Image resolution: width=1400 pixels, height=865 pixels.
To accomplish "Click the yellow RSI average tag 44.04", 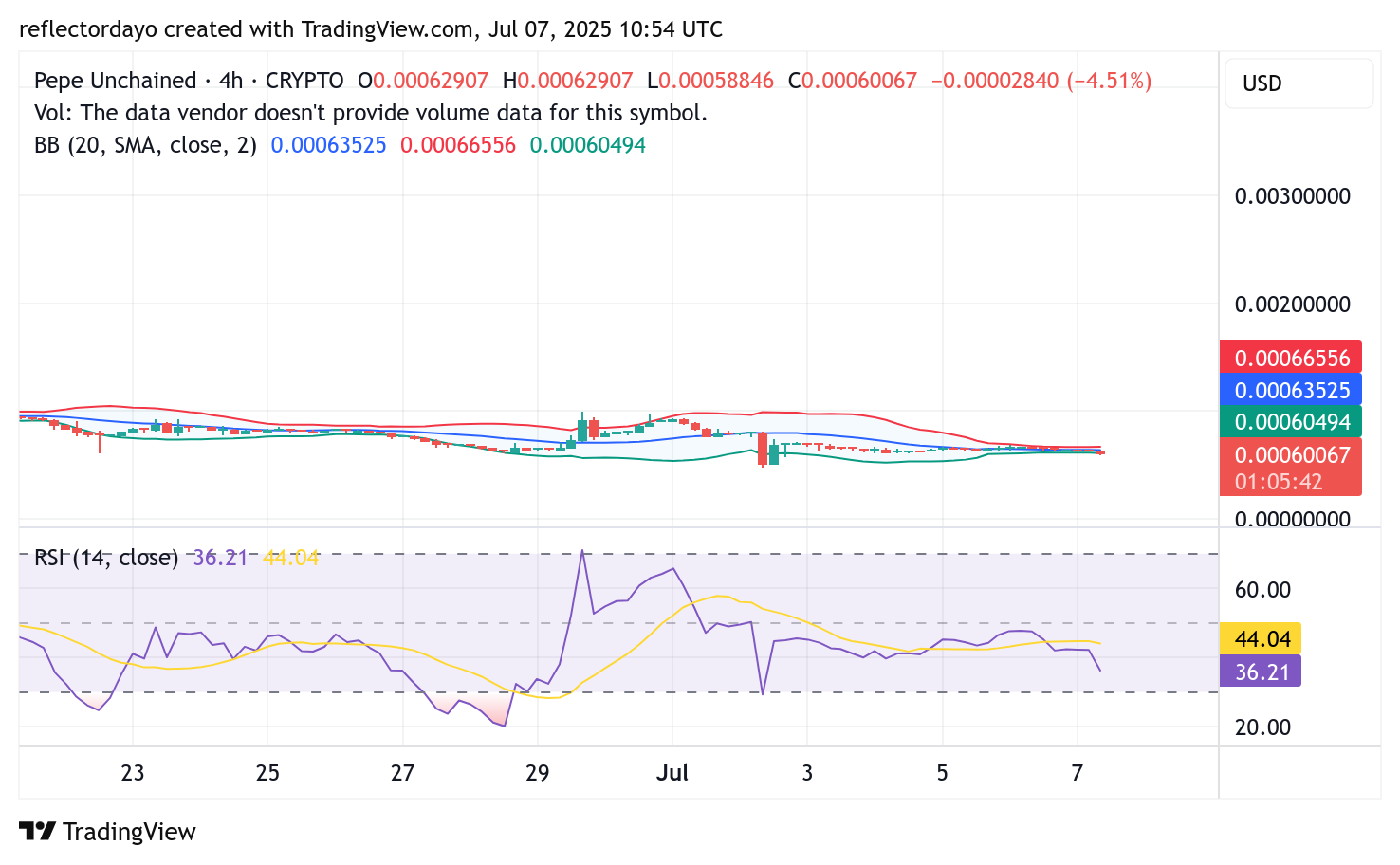I will coord(1261,639).
